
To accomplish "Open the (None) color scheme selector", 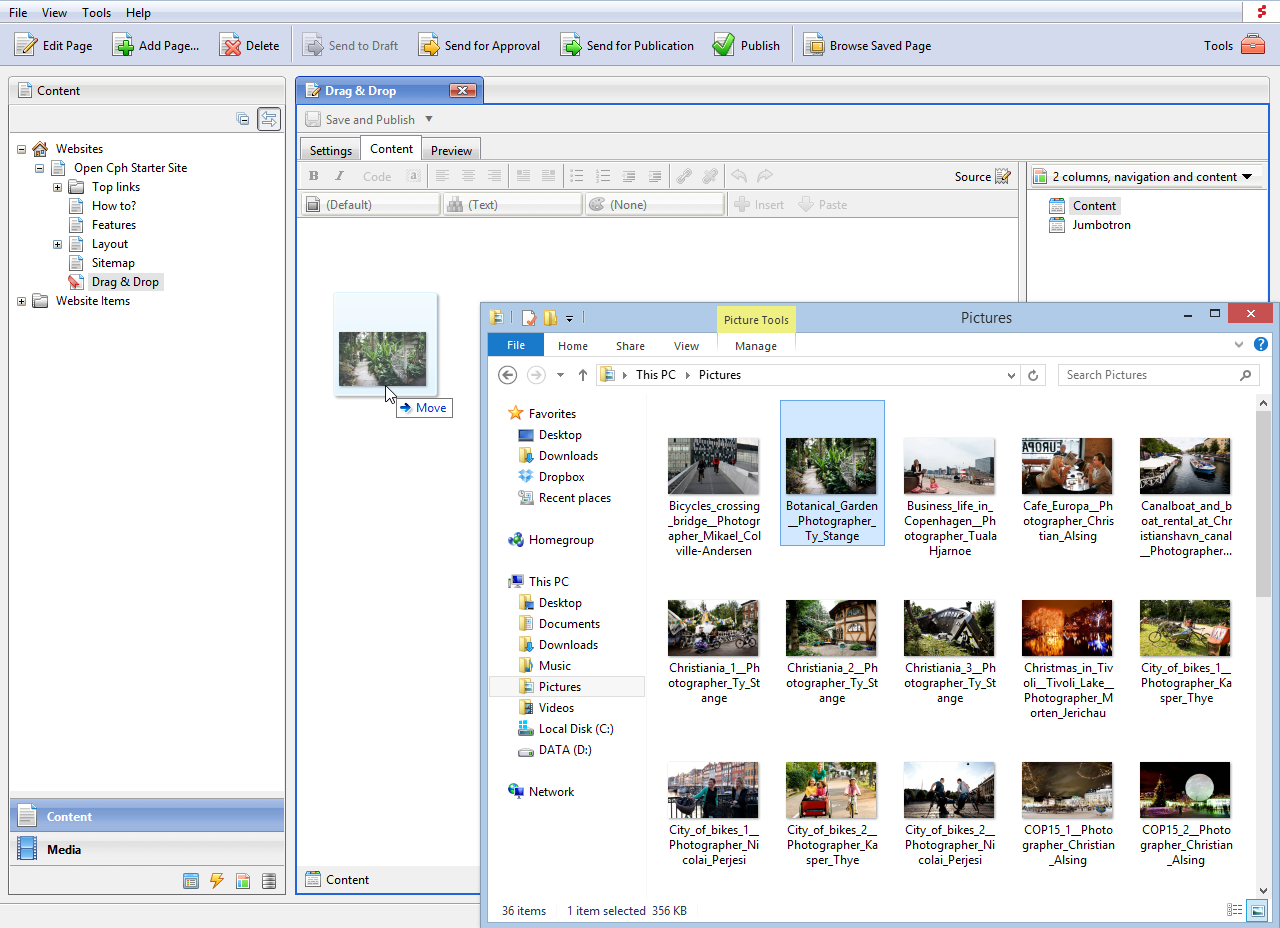I will point(655,204).
